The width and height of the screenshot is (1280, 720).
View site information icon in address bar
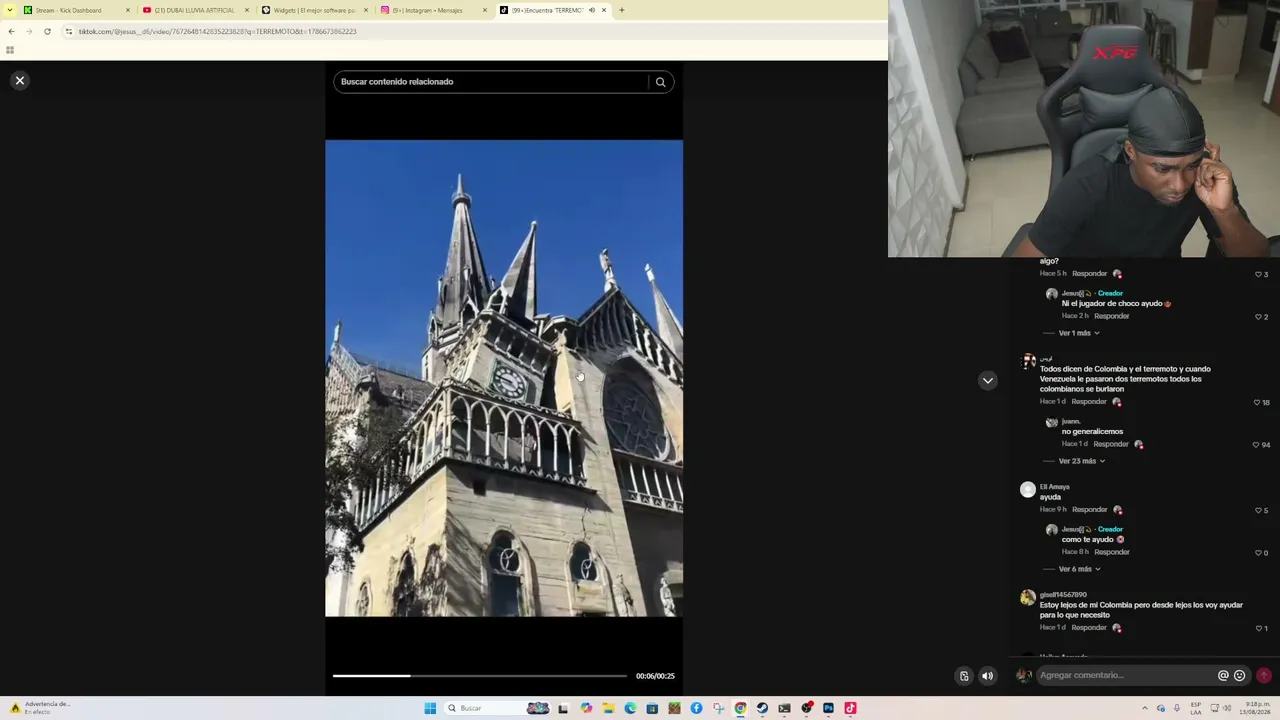tap(68, 31)
